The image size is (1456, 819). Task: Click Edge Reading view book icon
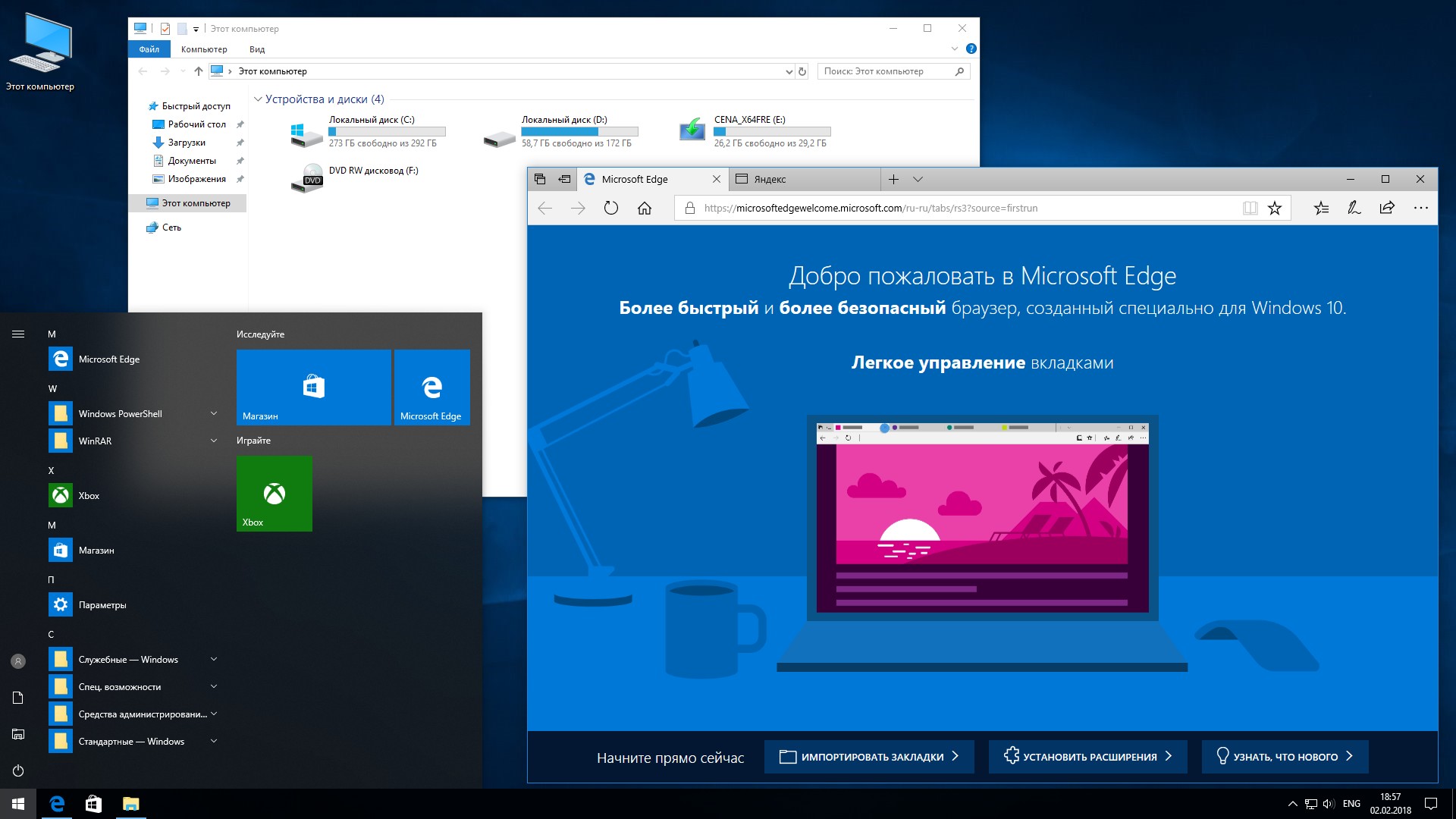[1250, 208]
